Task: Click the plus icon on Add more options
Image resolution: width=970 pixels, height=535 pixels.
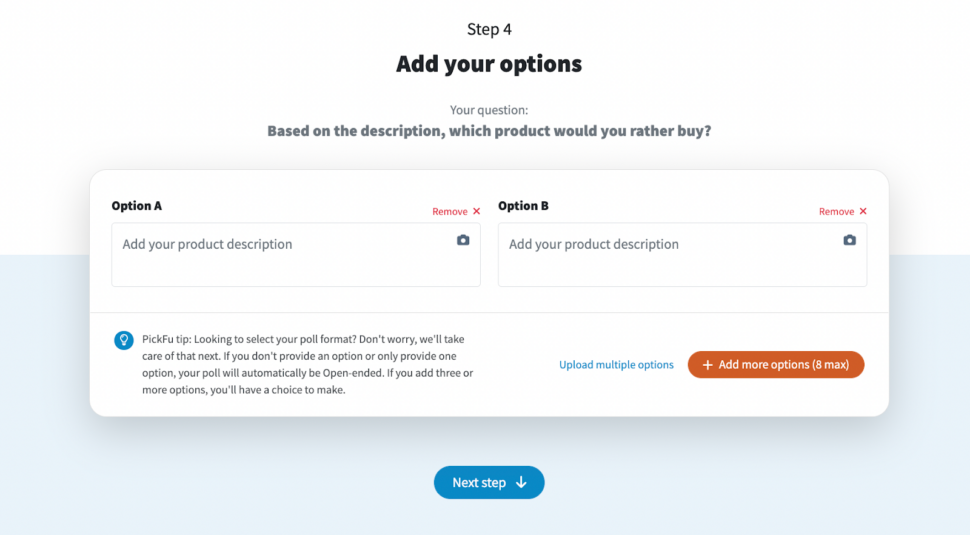Action: pos(707,365)
